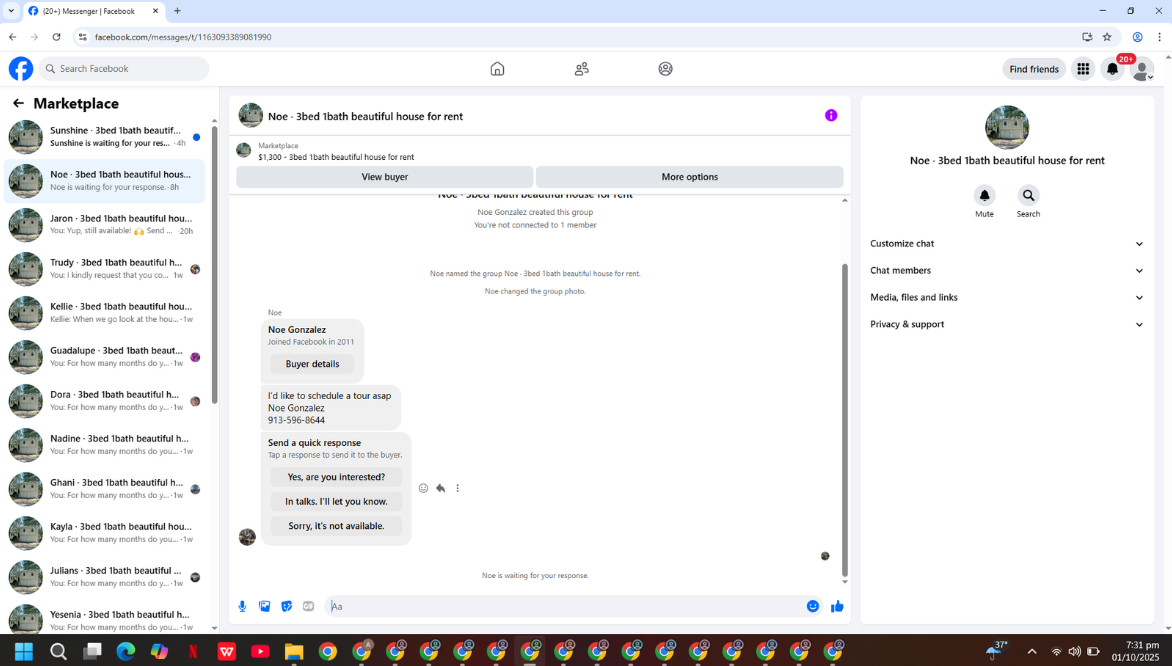Send quick response "In talks. I'll let you know."
This screenshot has width=1172, height=666.
(336, 502)
